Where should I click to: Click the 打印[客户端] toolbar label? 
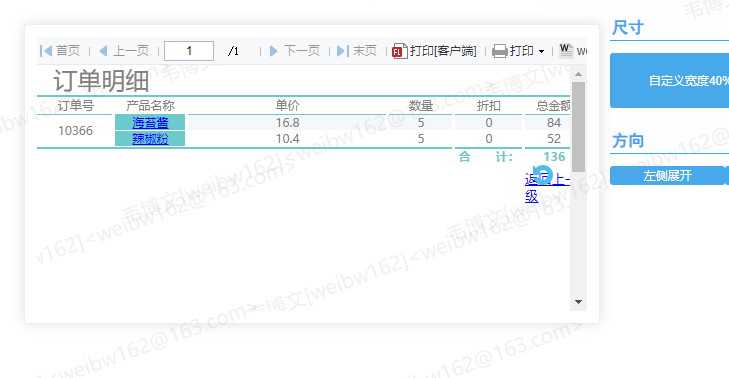443,51
